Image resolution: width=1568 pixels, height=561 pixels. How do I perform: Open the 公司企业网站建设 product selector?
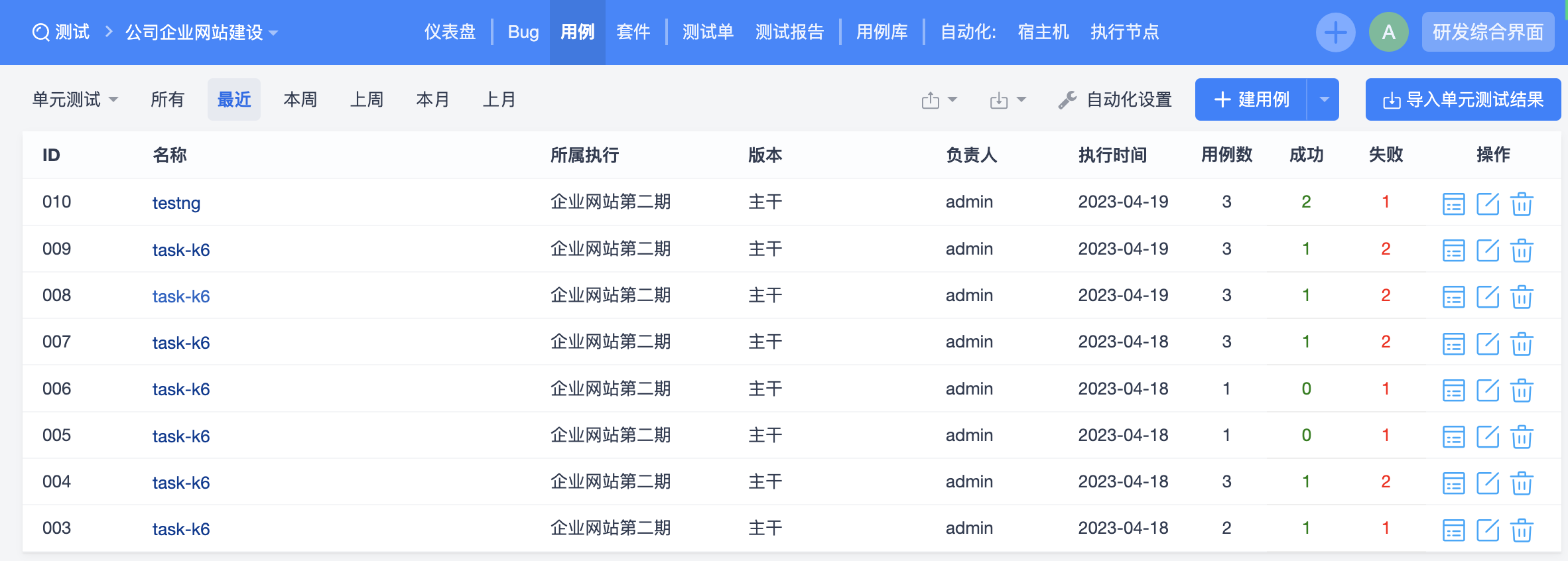click(201, 32)
